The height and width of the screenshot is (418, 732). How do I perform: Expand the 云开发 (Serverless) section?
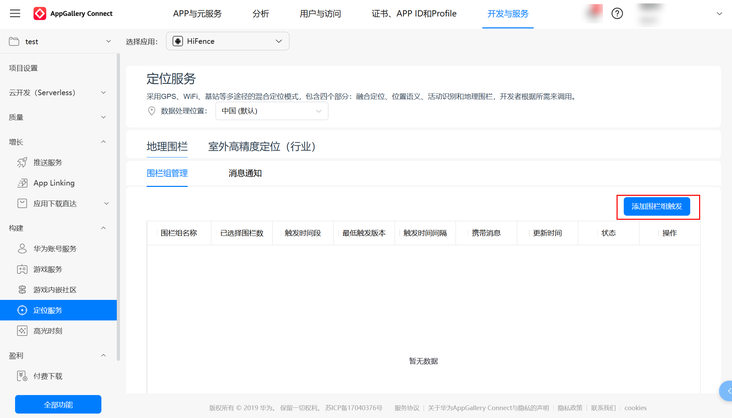click(x=103, y=93)
